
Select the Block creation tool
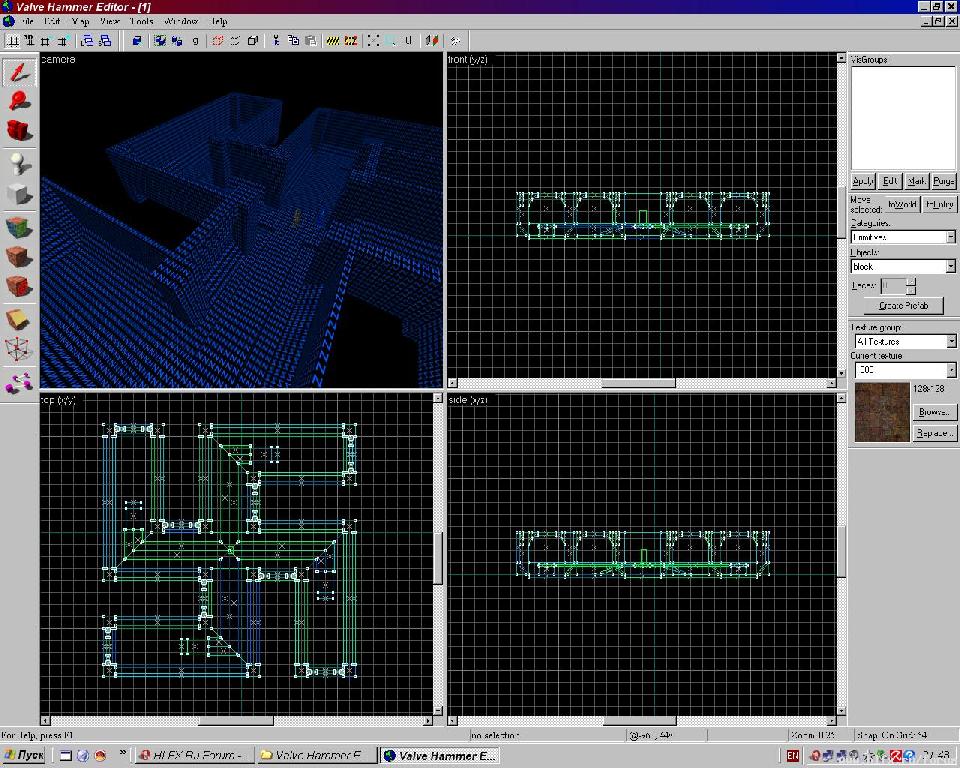tap(20, 194)
